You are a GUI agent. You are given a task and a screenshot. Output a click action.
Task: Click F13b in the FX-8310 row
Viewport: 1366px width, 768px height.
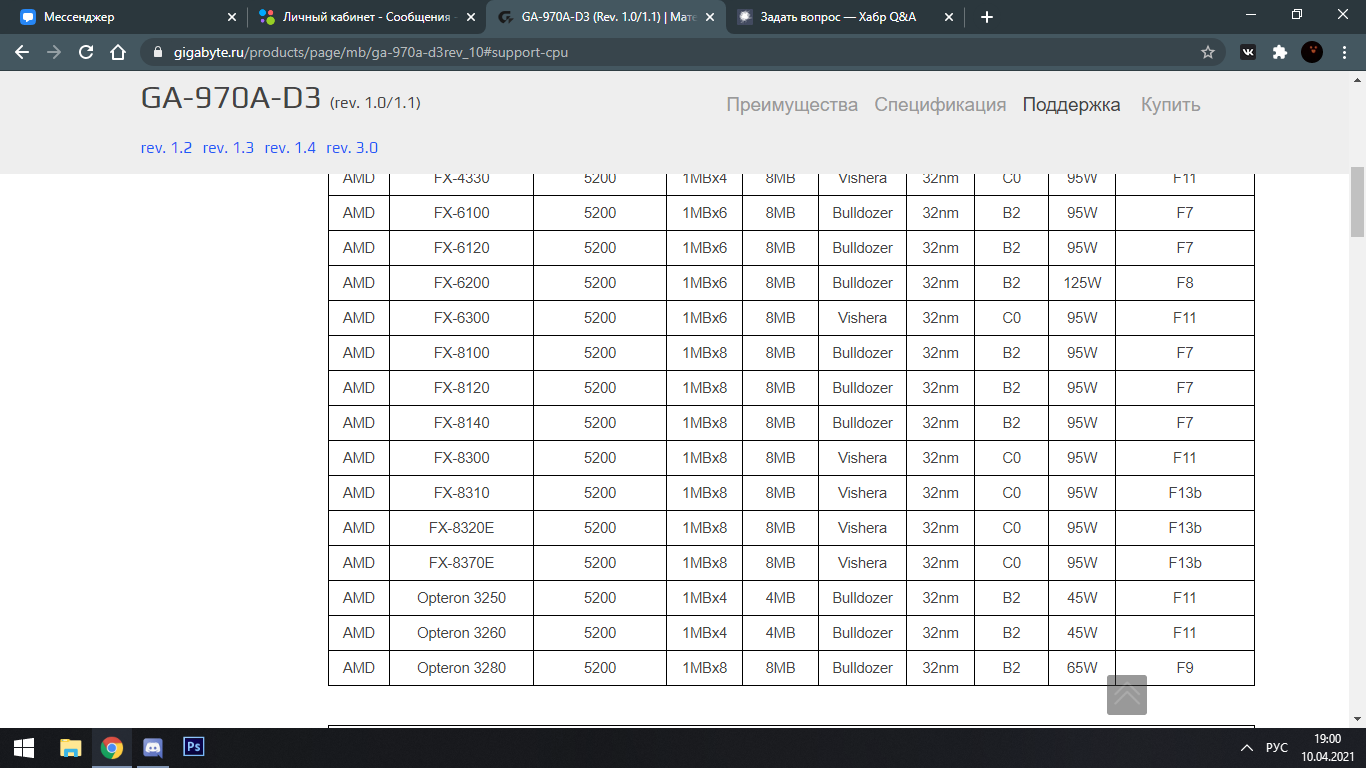pyautogui.click(x=1185, y=493)
